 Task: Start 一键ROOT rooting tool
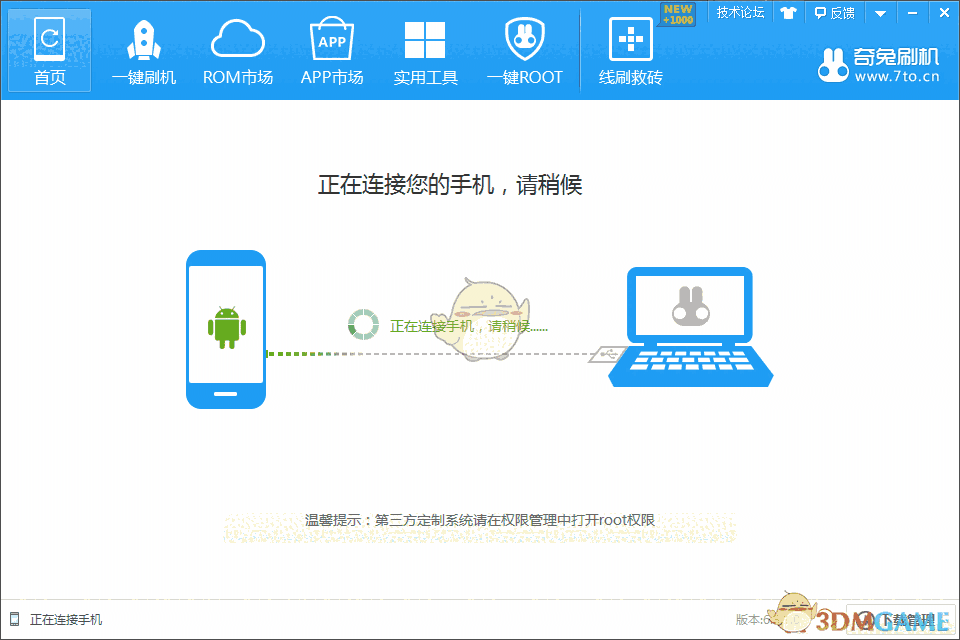(524, 50)
